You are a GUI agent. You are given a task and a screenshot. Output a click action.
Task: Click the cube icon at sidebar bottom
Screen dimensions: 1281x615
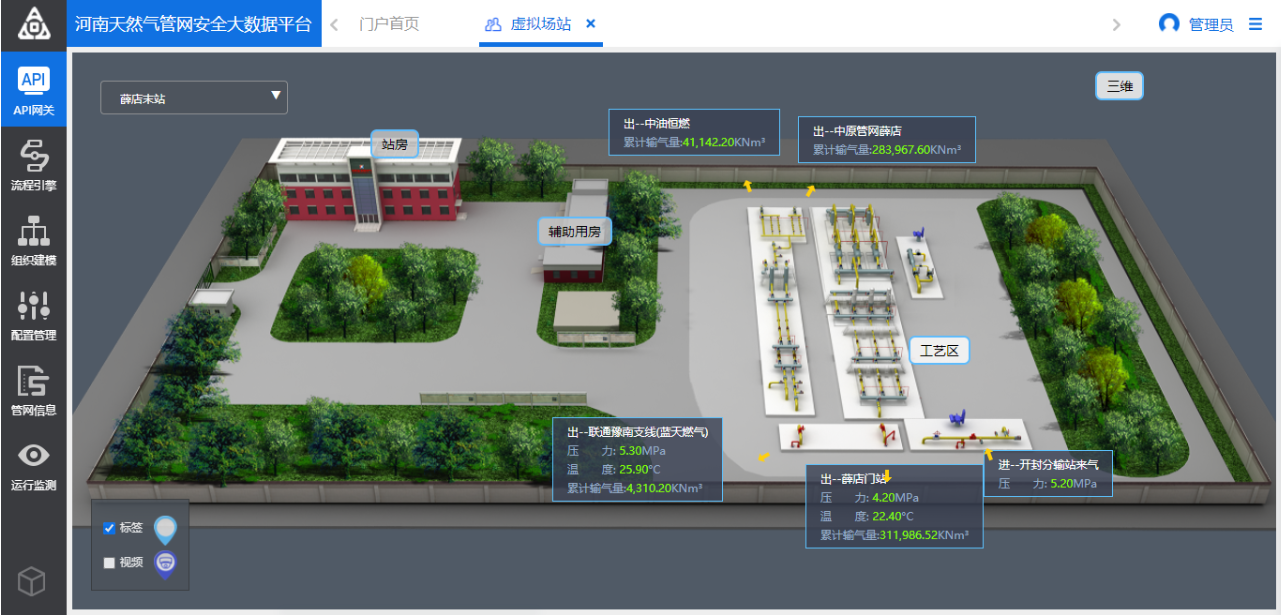tap(33, 581)
